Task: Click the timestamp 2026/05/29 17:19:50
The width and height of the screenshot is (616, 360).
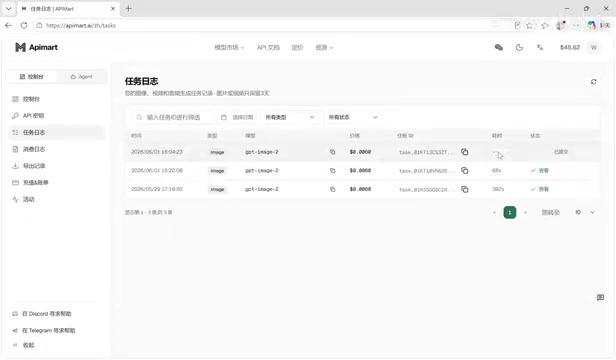Action: [157, 189]
